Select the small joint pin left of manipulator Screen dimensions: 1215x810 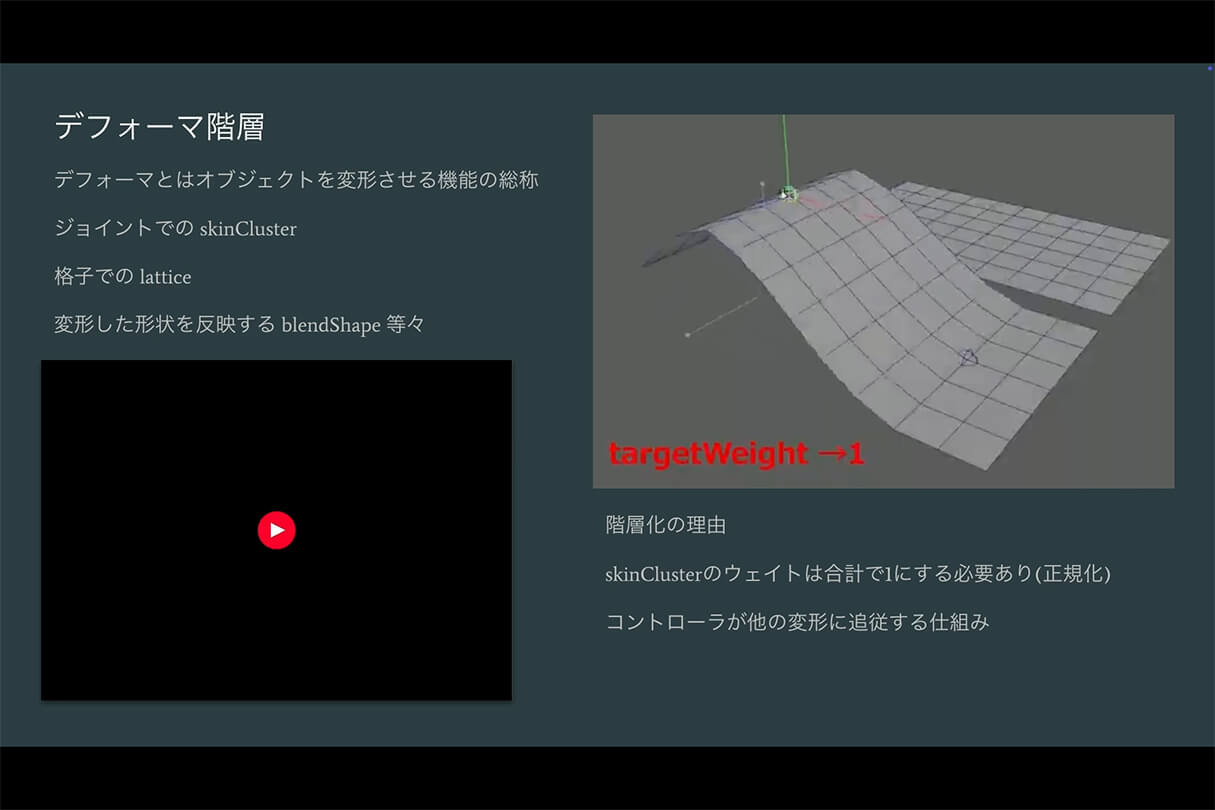(x=763, y=185)
